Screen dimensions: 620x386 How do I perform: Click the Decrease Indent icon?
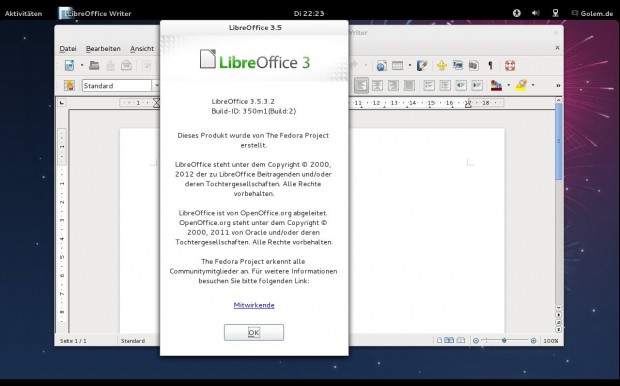(x=461, y=85)
